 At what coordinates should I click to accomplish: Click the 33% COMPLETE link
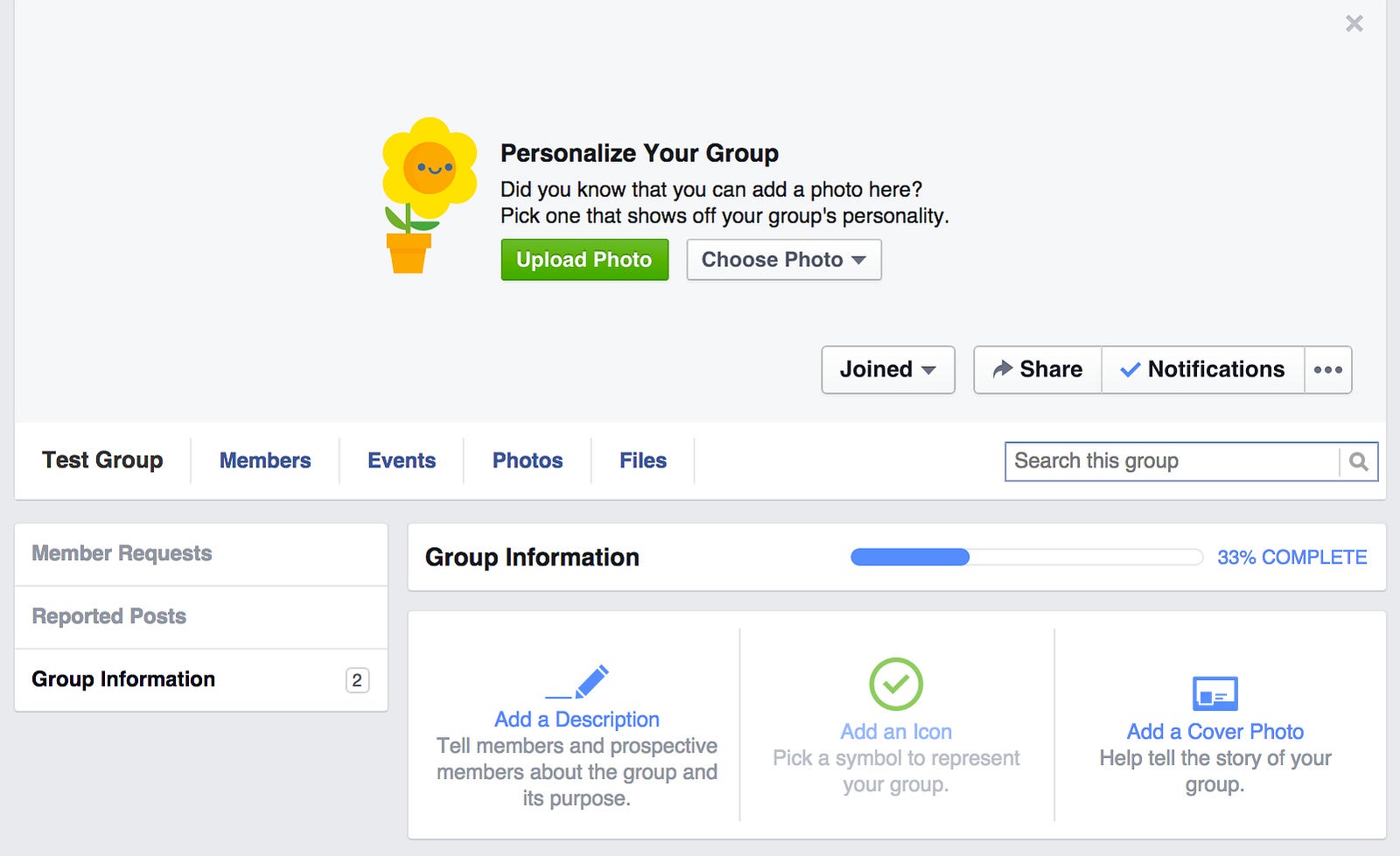(x=1291, y=558)
